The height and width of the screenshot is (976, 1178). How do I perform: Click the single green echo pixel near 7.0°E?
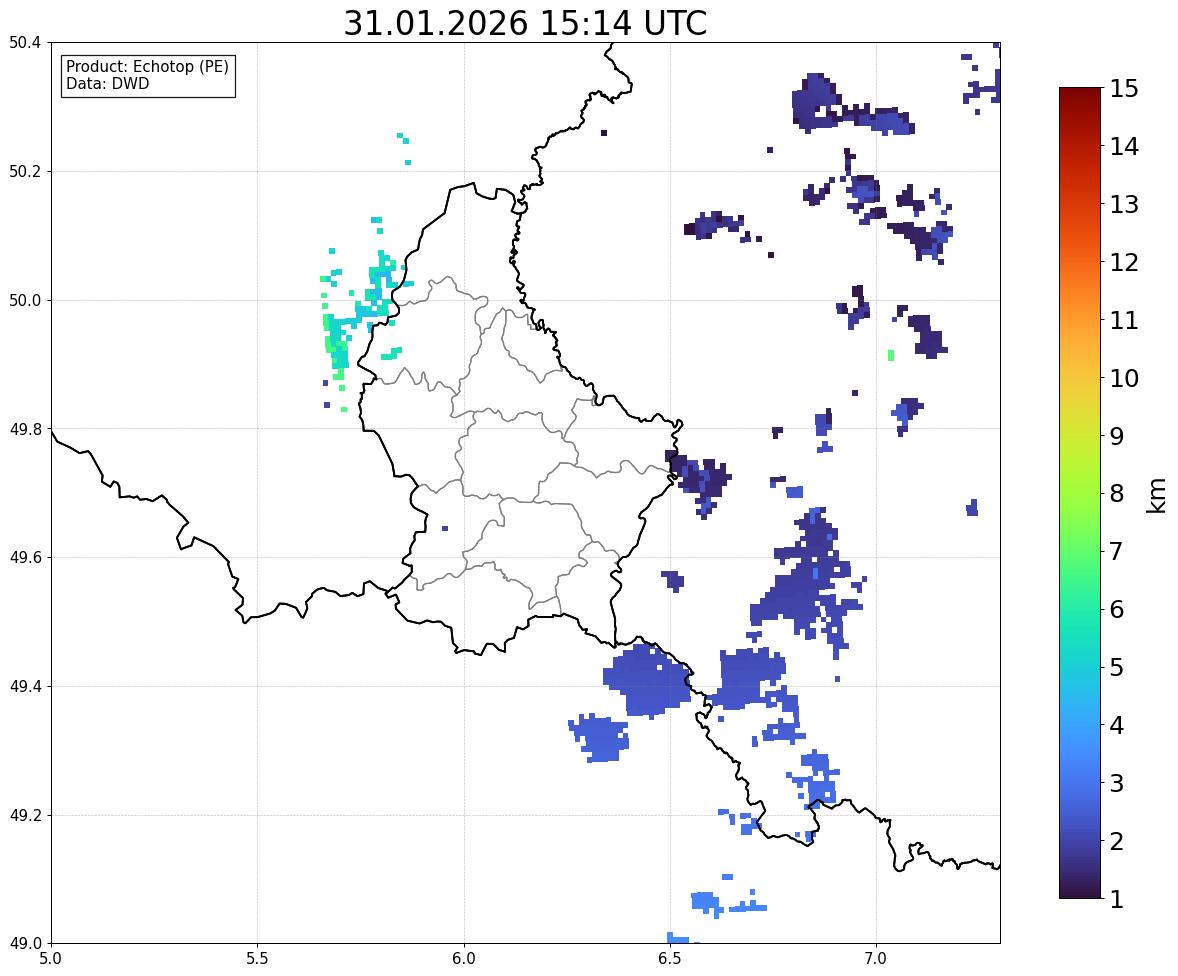point(891,355)
